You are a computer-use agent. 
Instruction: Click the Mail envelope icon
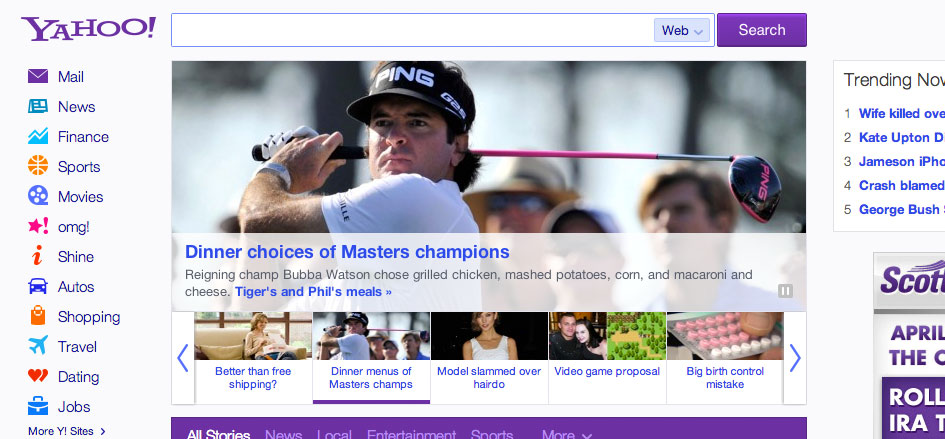pyautogui.click(x=38, y=77)
